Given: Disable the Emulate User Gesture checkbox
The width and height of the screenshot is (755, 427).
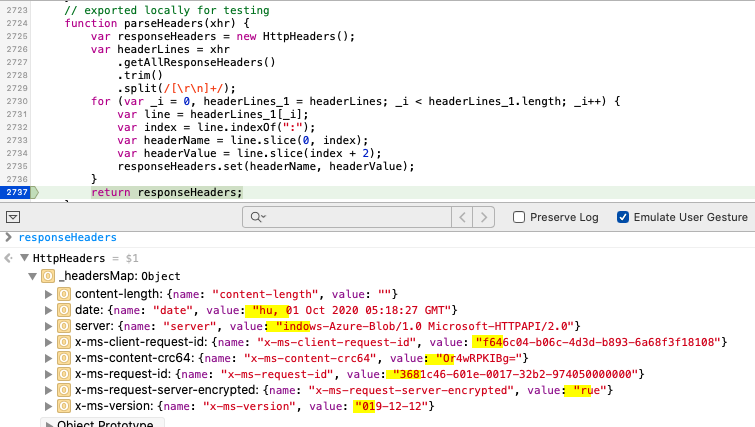Looking at the screenshot, I should (x=623, y=217).
